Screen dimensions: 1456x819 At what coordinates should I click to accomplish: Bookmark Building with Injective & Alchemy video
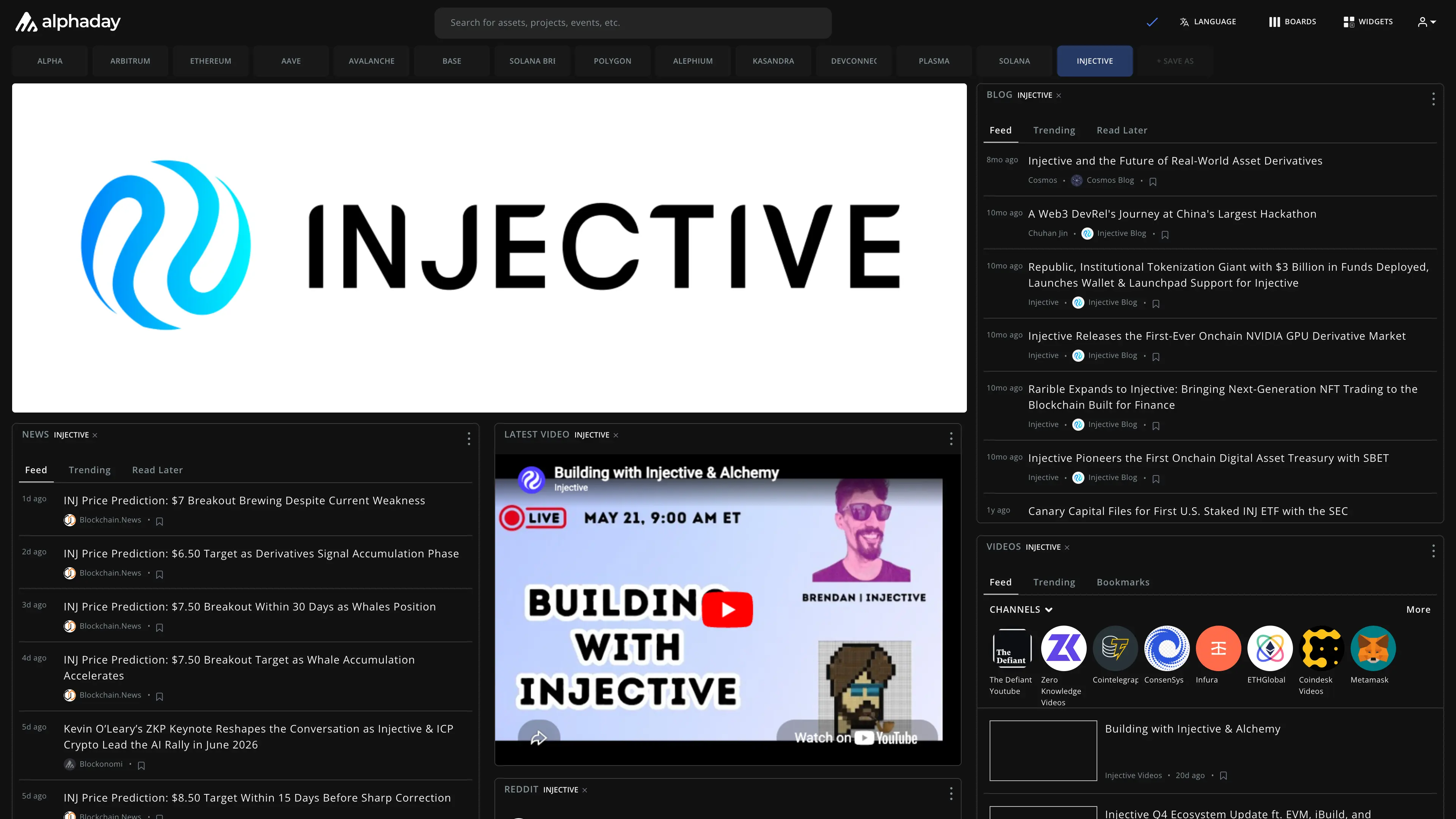1224,776
